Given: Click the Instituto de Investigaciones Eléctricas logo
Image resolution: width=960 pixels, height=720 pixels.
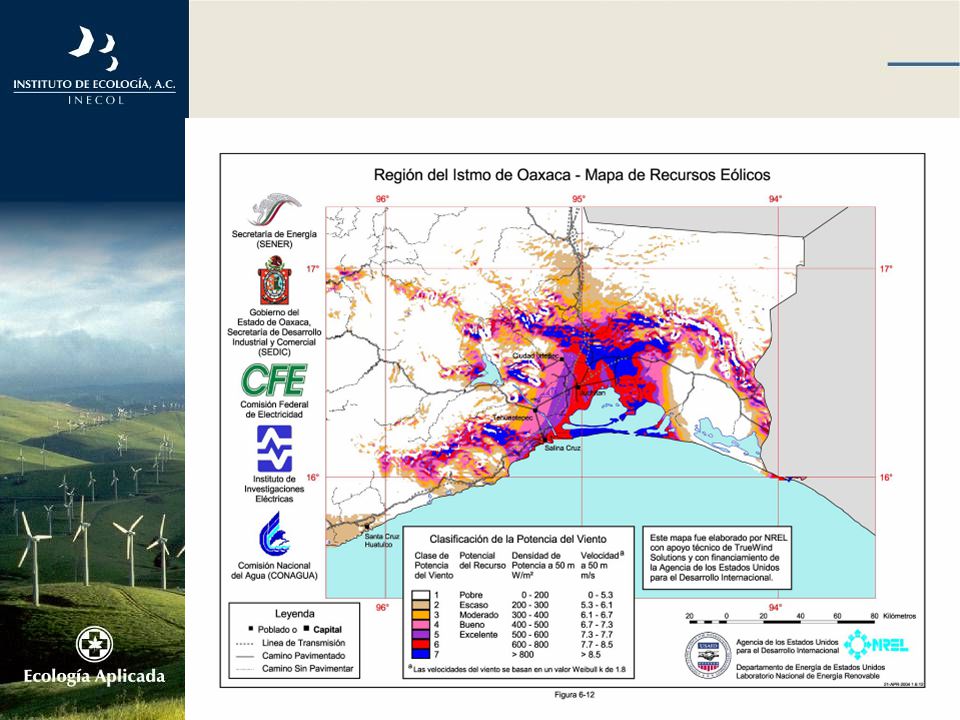Looking at the screenshot, I should tap(274, 449).
